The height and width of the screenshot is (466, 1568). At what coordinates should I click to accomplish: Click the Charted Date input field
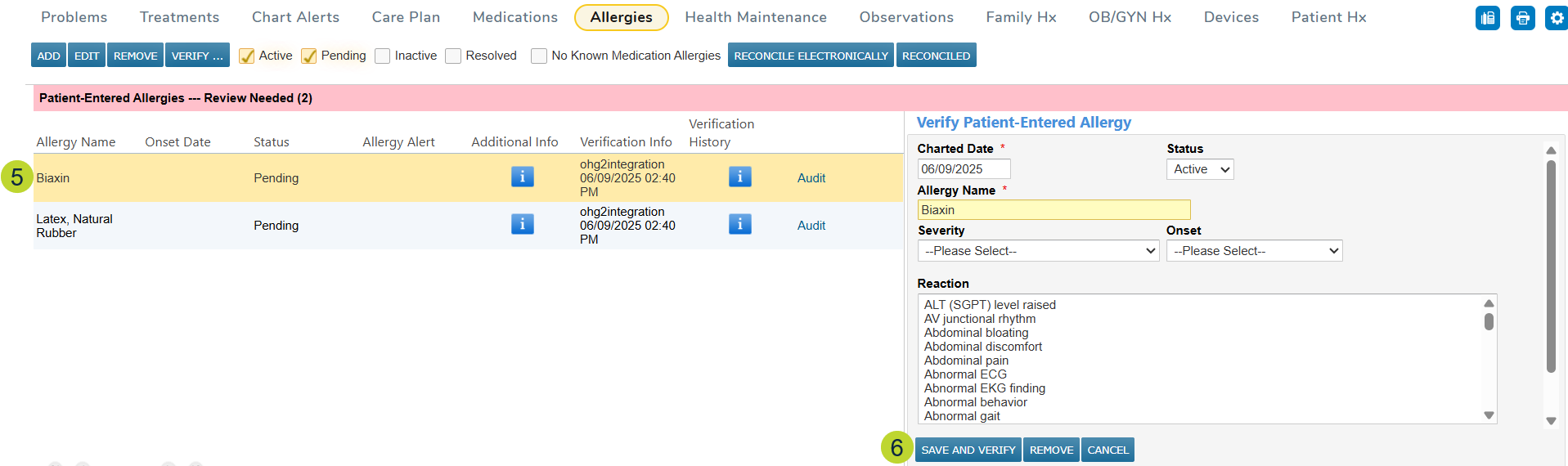tap(964, 169)
